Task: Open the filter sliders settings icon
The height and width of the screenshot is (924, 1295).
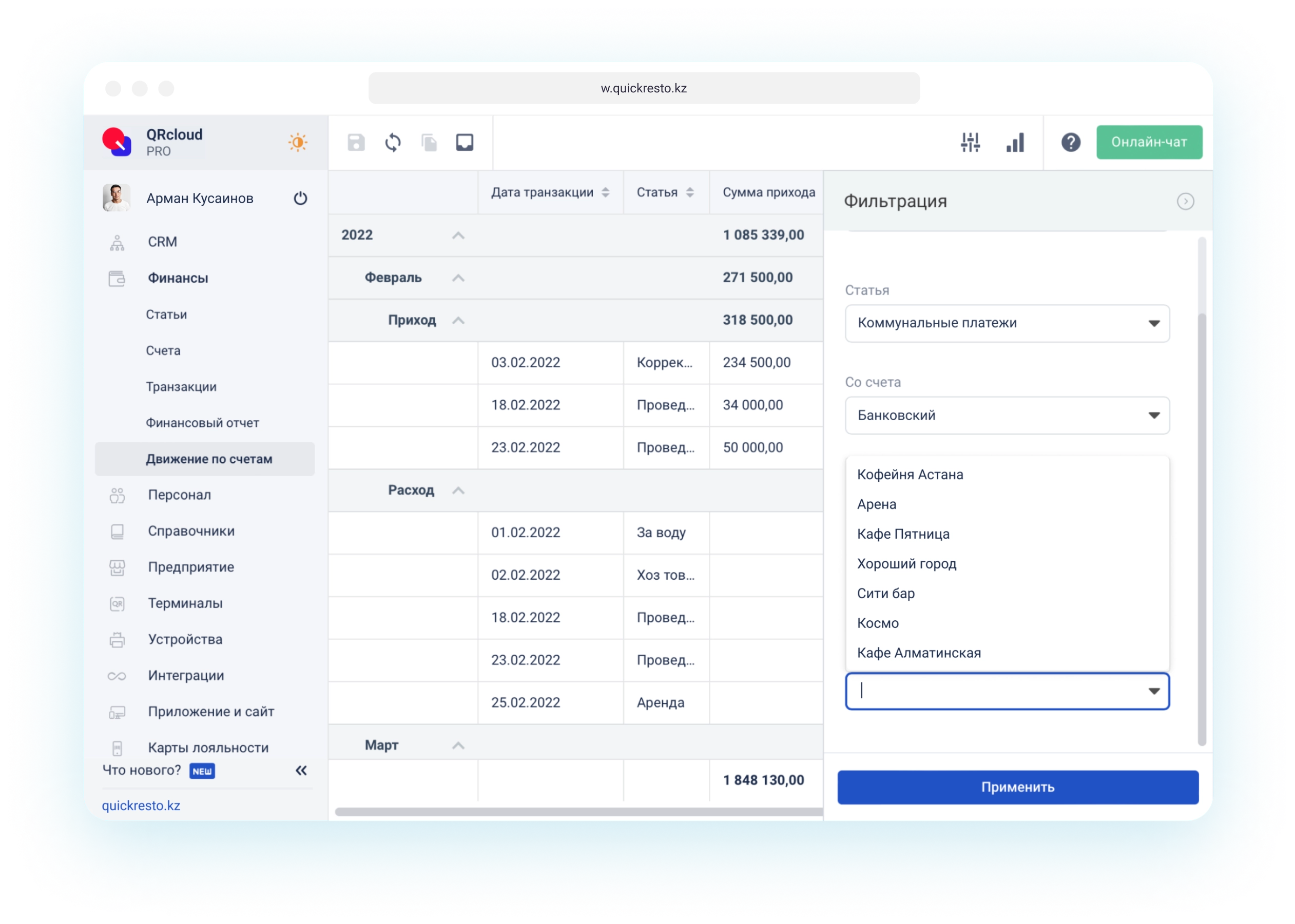Action: (x=971, y=142)
